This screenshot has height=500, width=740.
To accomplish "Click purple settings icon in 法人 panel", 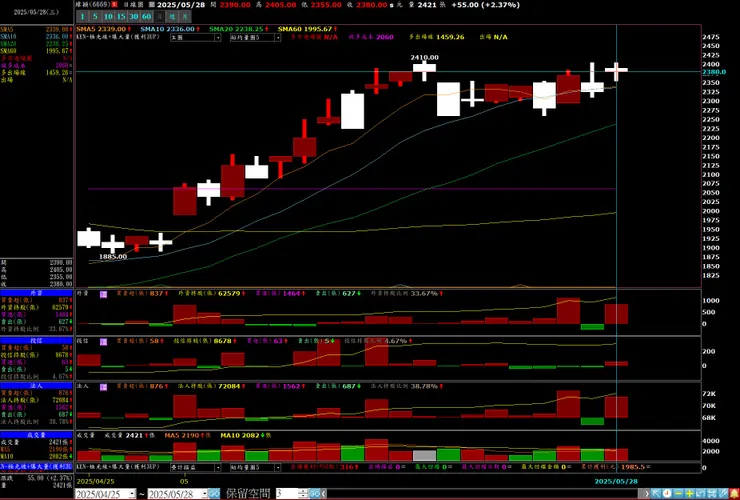I will (103, 387).
